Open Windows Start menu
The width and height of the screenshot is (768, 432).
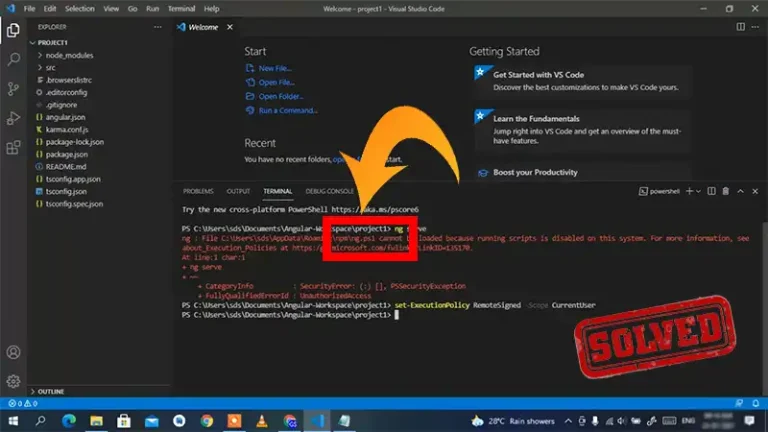click(x=13, y=421)
